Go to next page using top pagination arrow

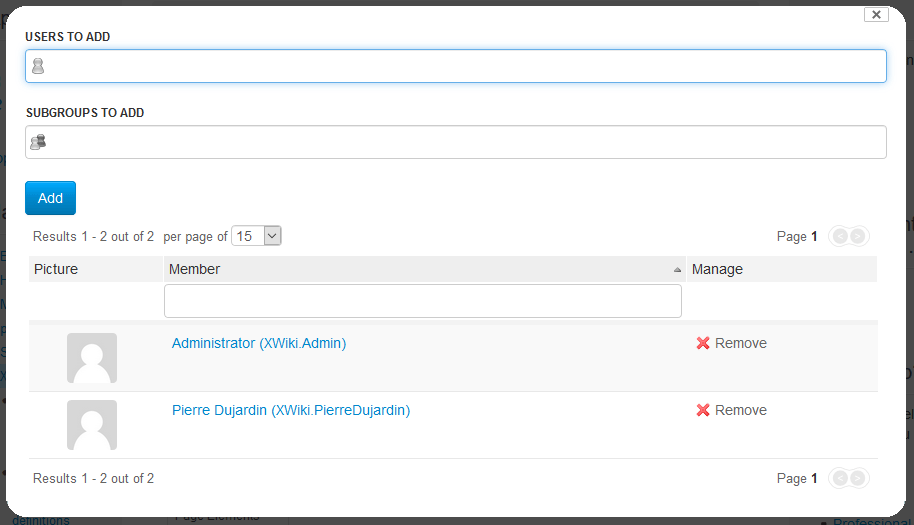(x=857, y=236)
